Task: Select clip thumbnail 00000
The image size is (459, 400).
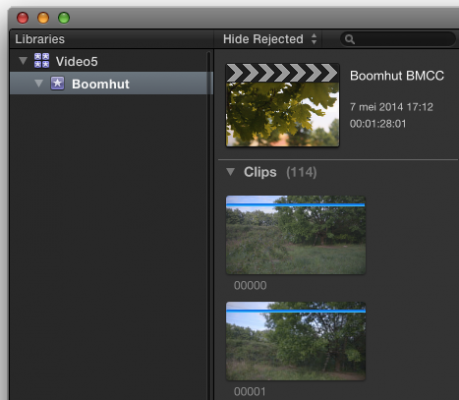Action: [x=296, y=235]
